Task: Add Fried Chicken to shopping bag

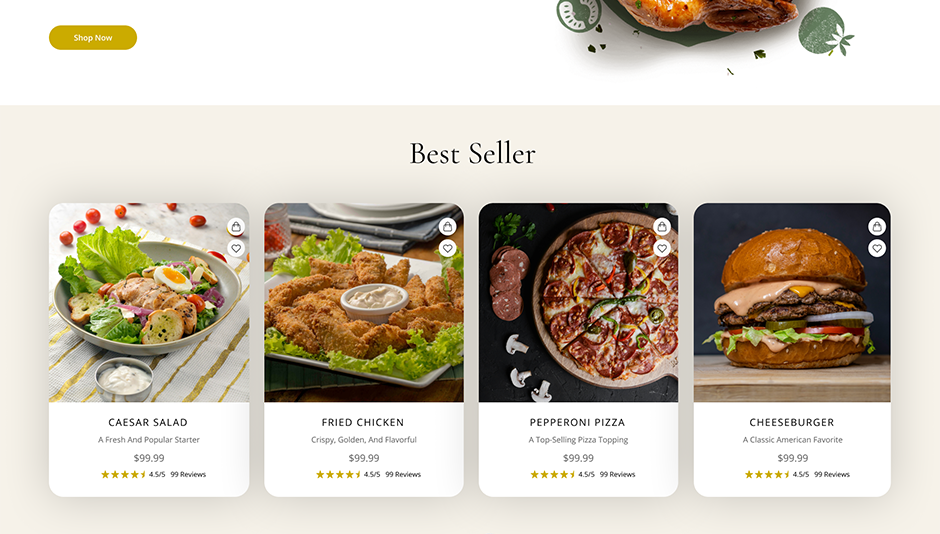Action: pos(447,227)
